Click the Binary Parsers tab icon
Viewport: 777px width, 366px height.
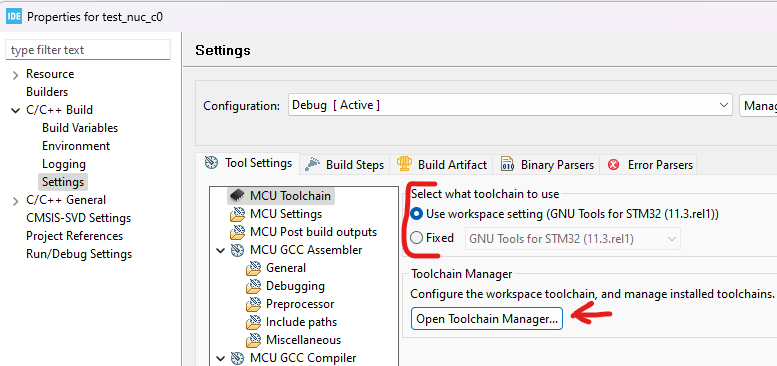tap(507, 164)
